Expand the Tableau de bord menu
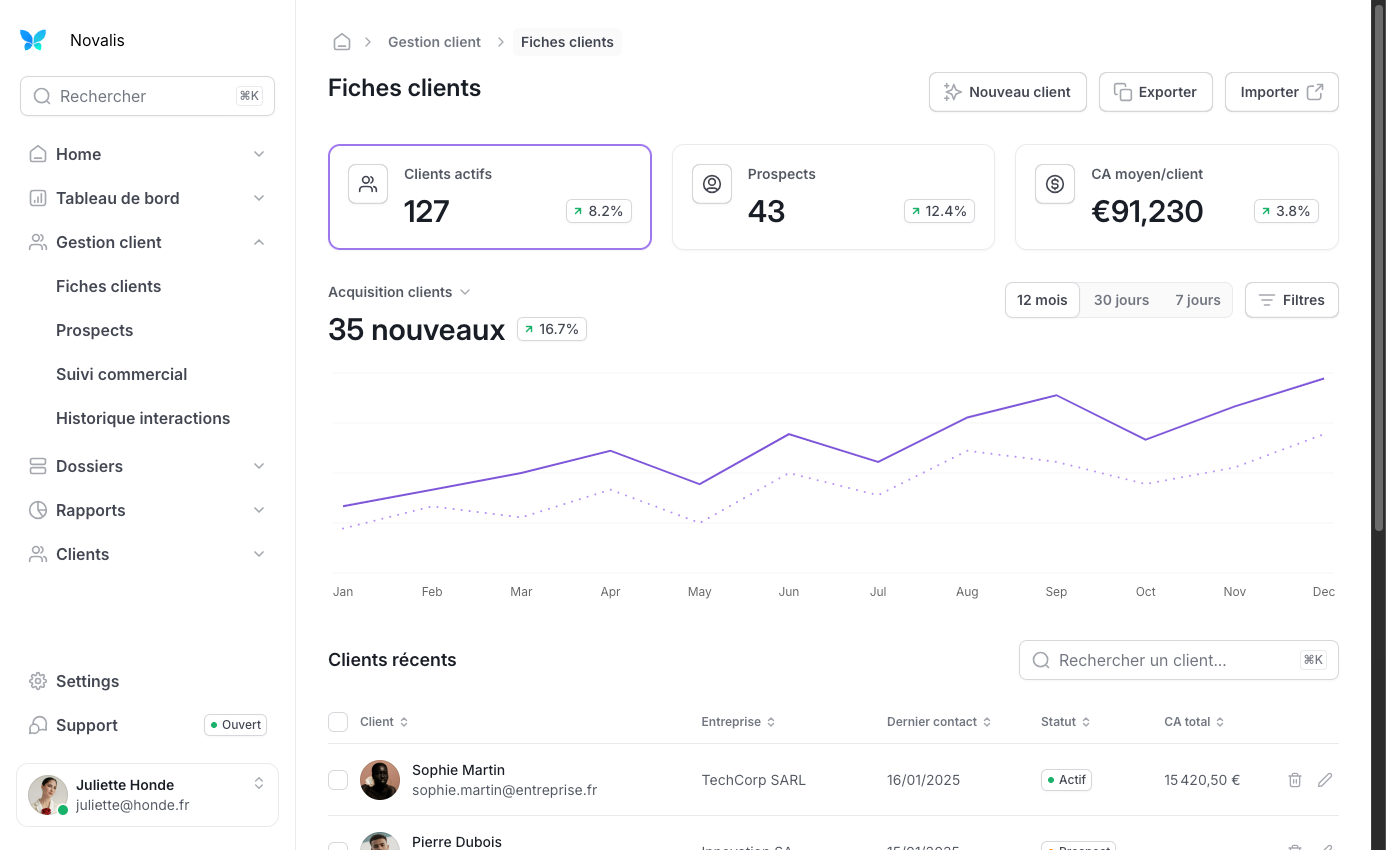Viewport: 1386px width, 850px height. pos(259,198)
